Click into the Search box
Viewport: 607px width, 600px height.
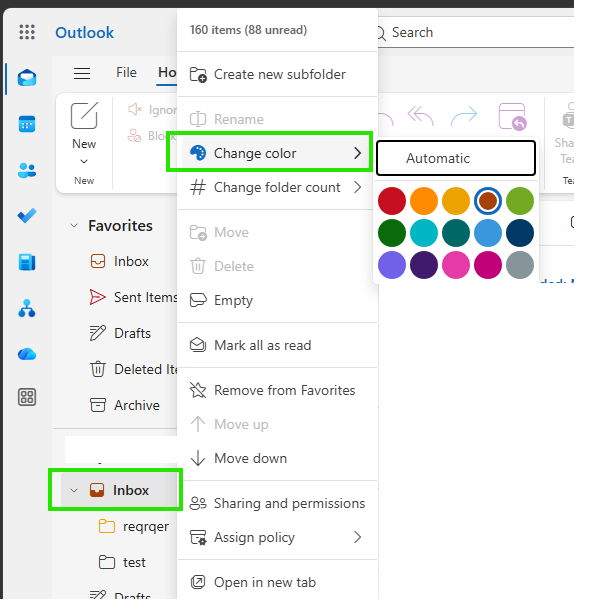(x=475, y=33)
